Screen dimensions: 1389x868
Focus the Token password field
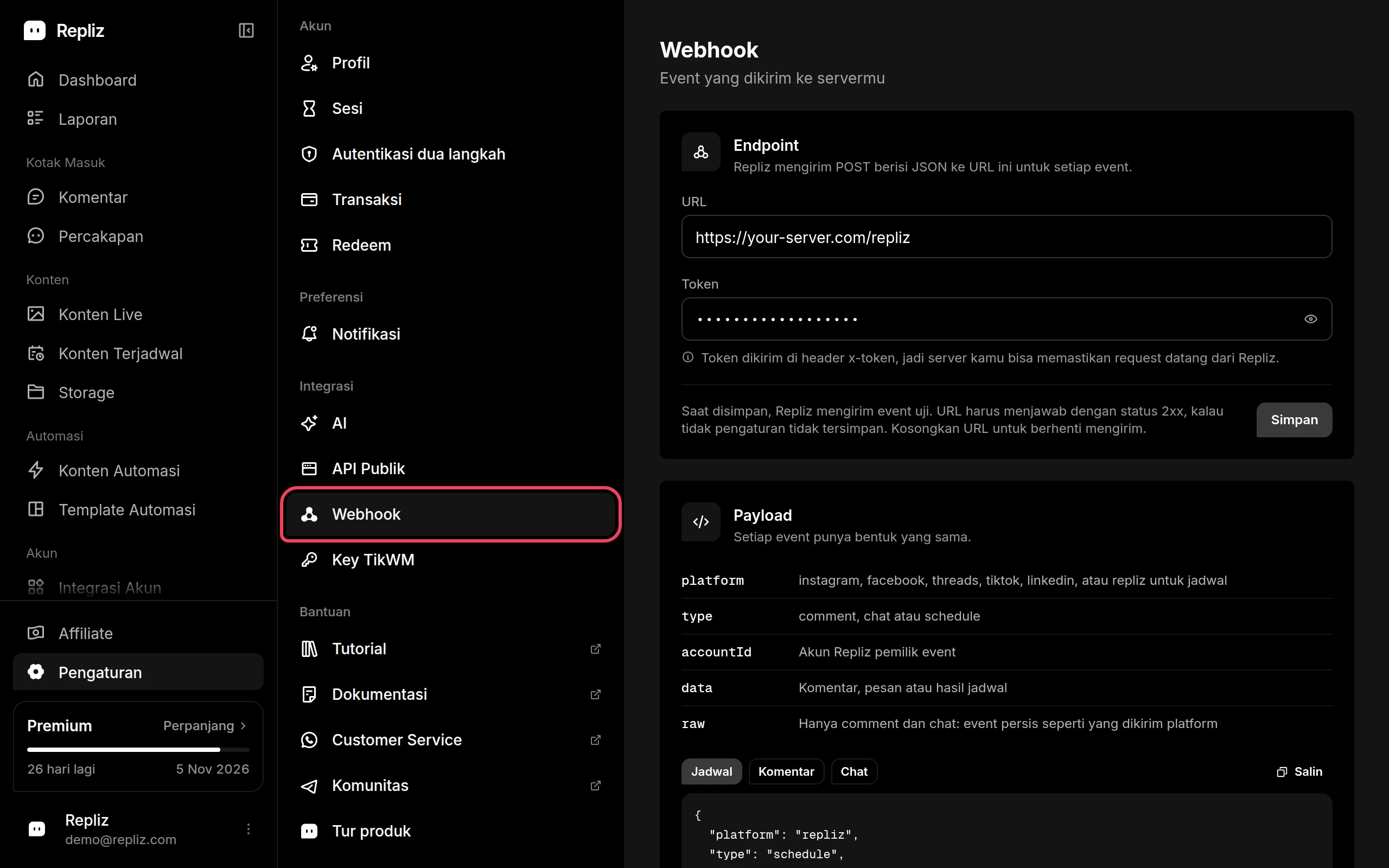(1006, 318)
